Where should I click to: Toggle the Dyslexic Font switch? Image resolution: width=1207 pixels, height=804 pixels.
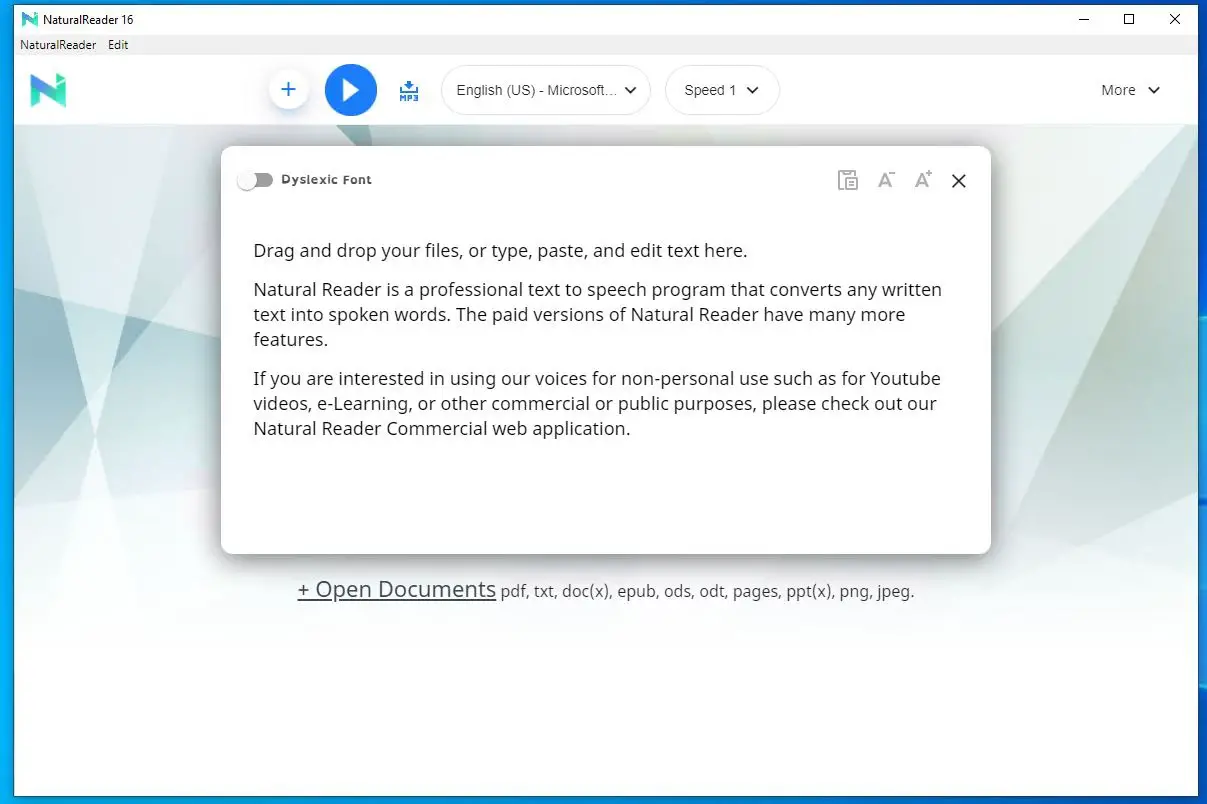[255, 180]
